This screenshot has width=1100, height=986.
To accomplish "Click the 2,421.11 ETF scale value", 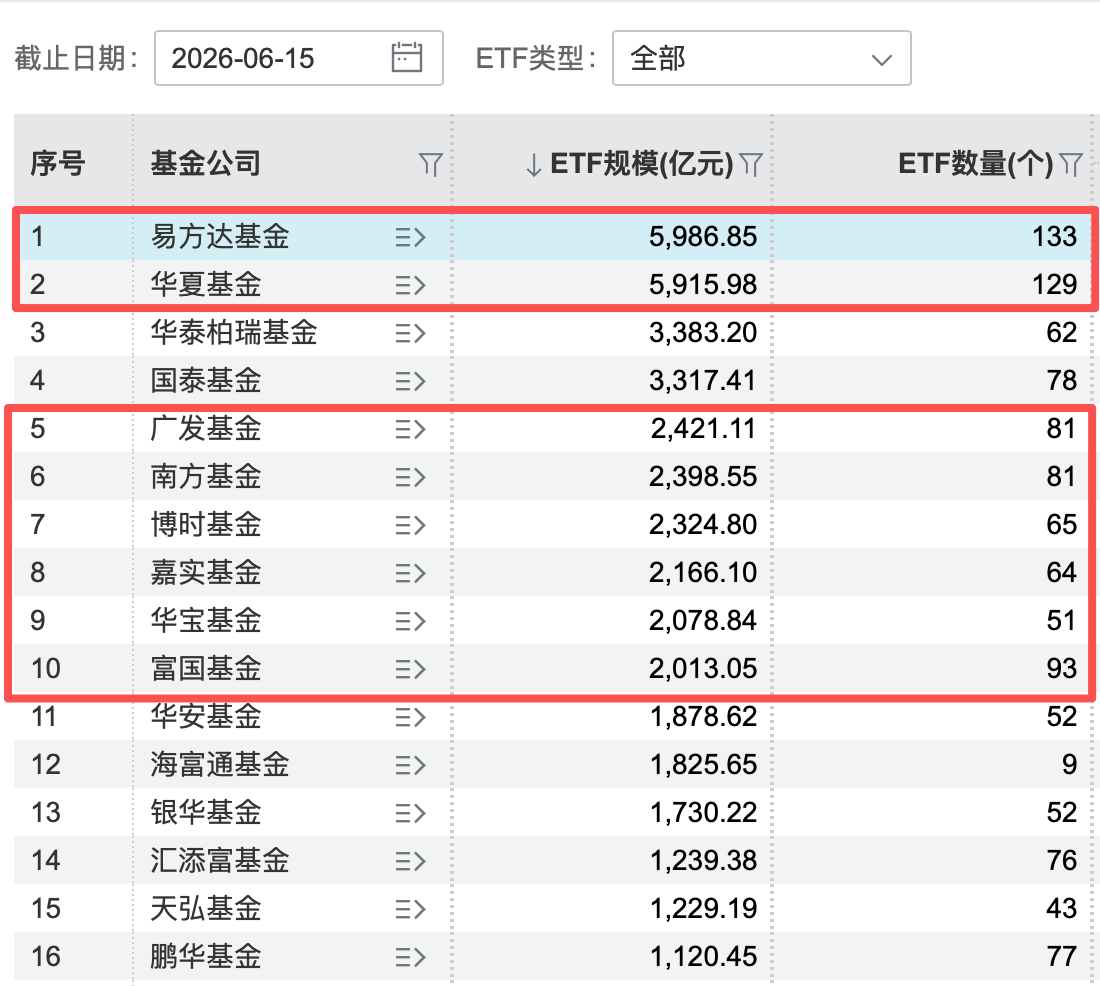I will tap(703, 428).
